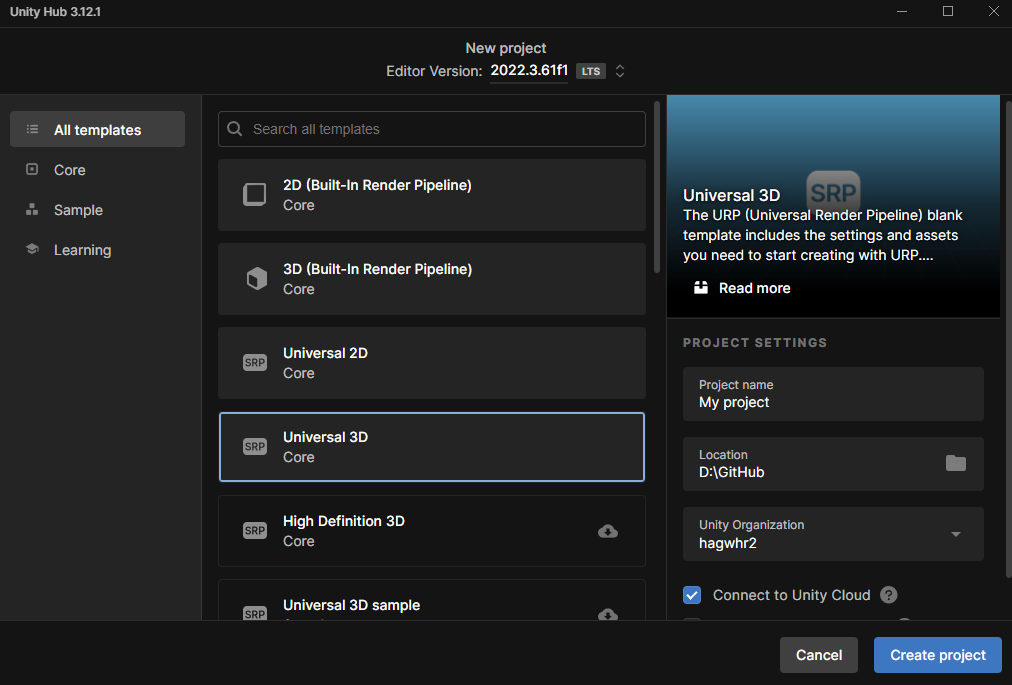The width and height of the screenshot is (1012, 685).
Task: Edit the Location path field
Action: 833,464
